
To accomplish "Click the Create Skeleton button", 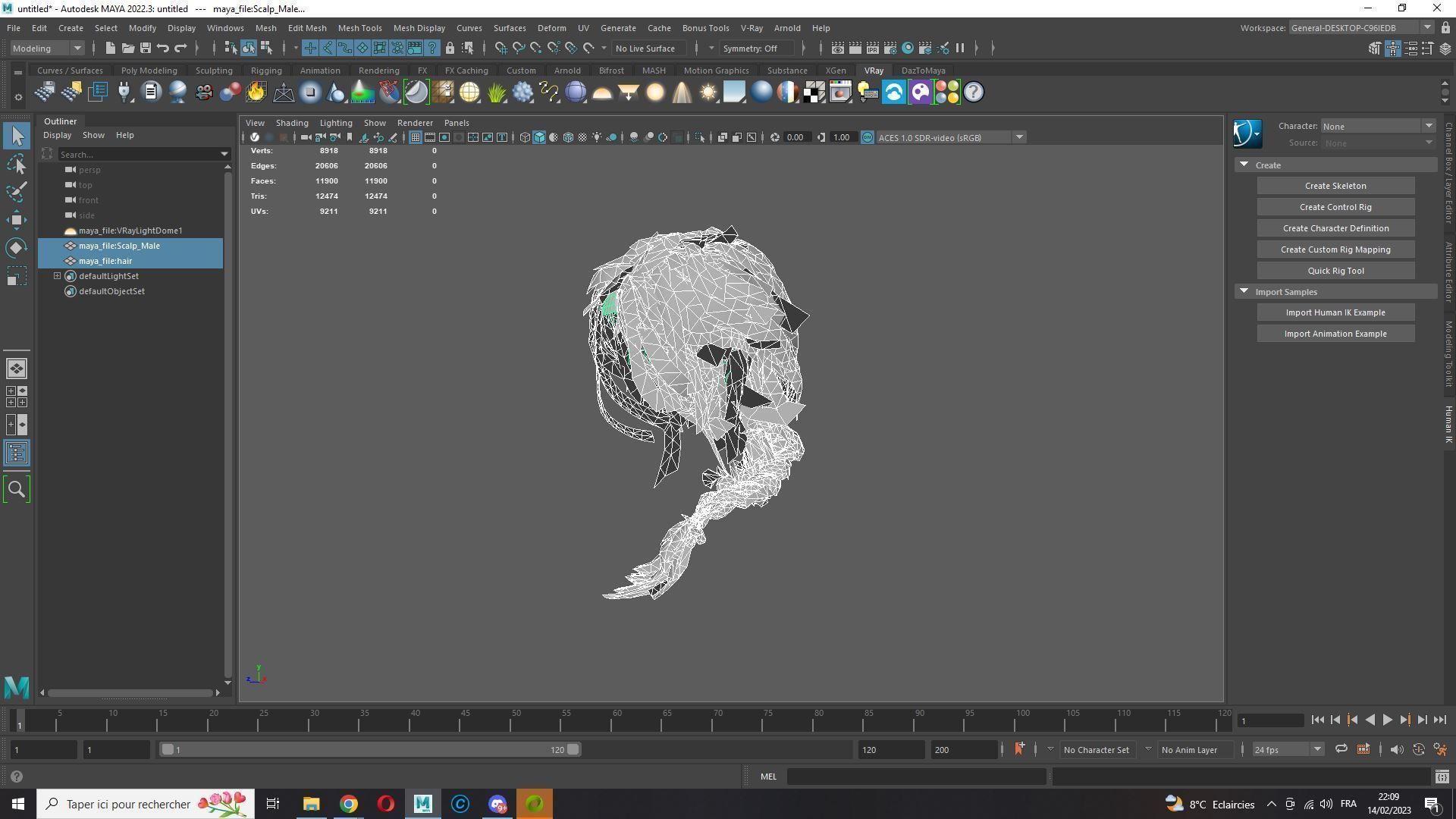I will 1335,186.
